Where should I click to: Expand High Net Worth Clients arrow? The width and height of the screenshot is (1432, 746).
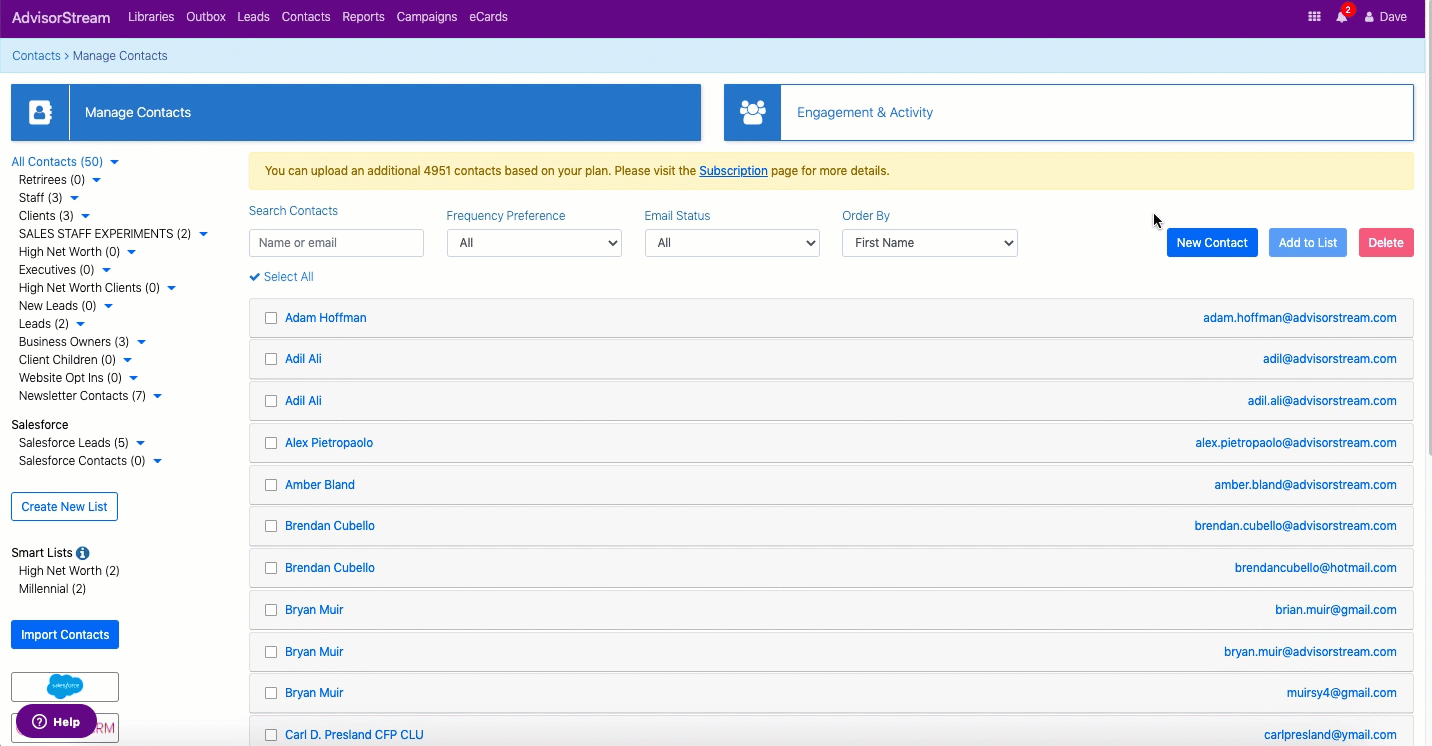click(171, 288)
